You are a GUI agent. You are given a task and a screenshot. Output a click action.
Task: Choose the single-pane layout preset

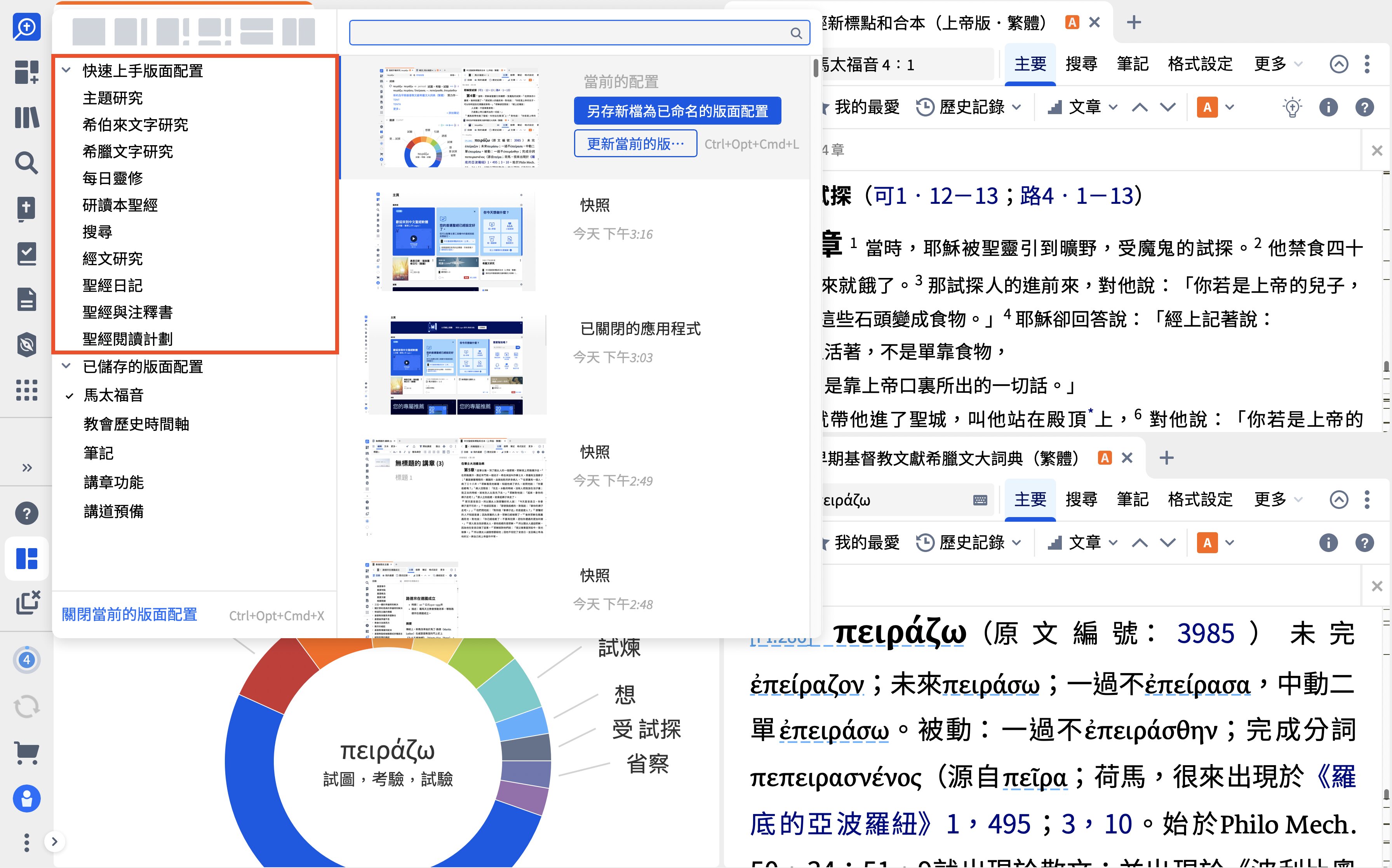[x=89, y=31]
